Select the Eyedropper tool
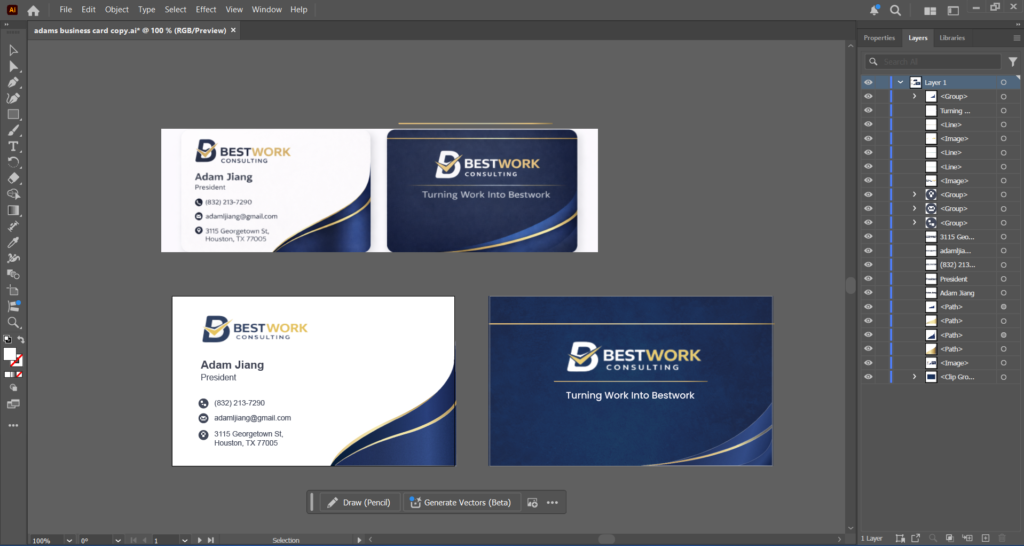This screenshot has width=1024, height=546. (x=13, y=242)
